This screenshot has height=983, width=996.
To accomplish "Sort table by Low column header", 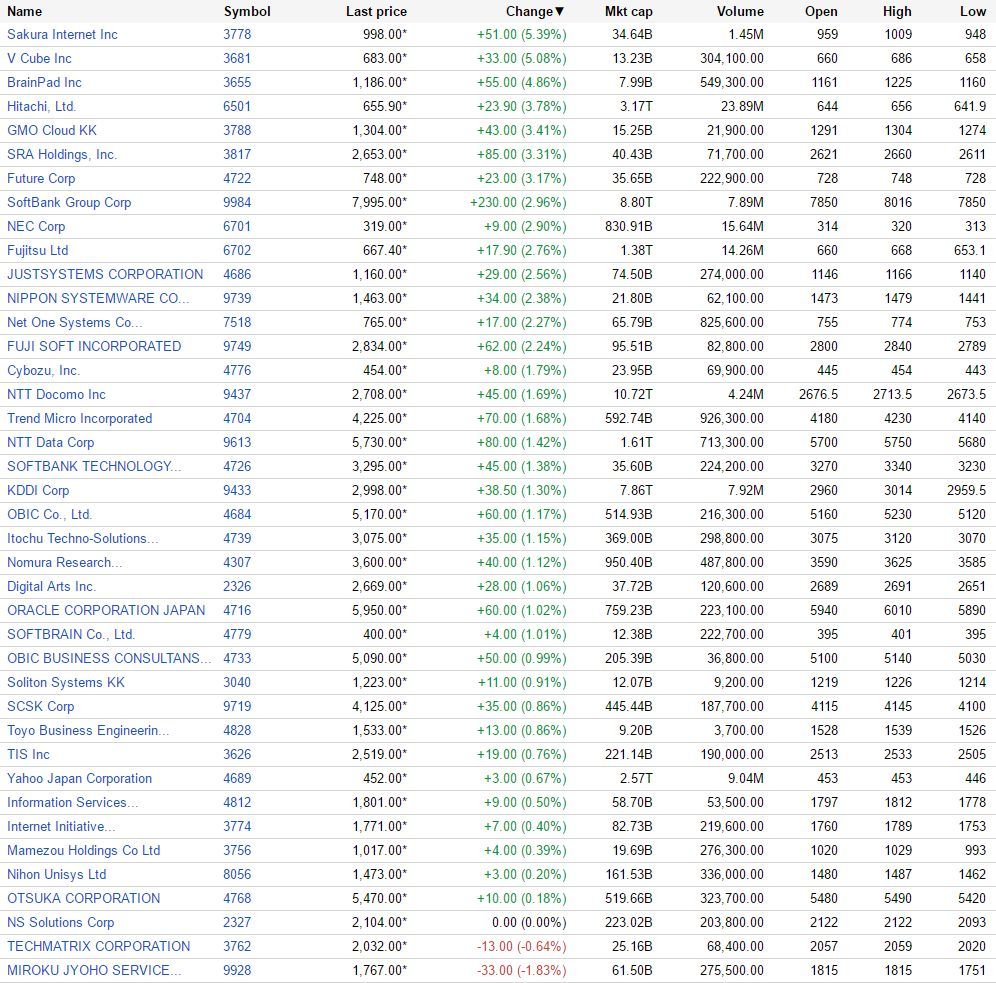I will (972, 11).
